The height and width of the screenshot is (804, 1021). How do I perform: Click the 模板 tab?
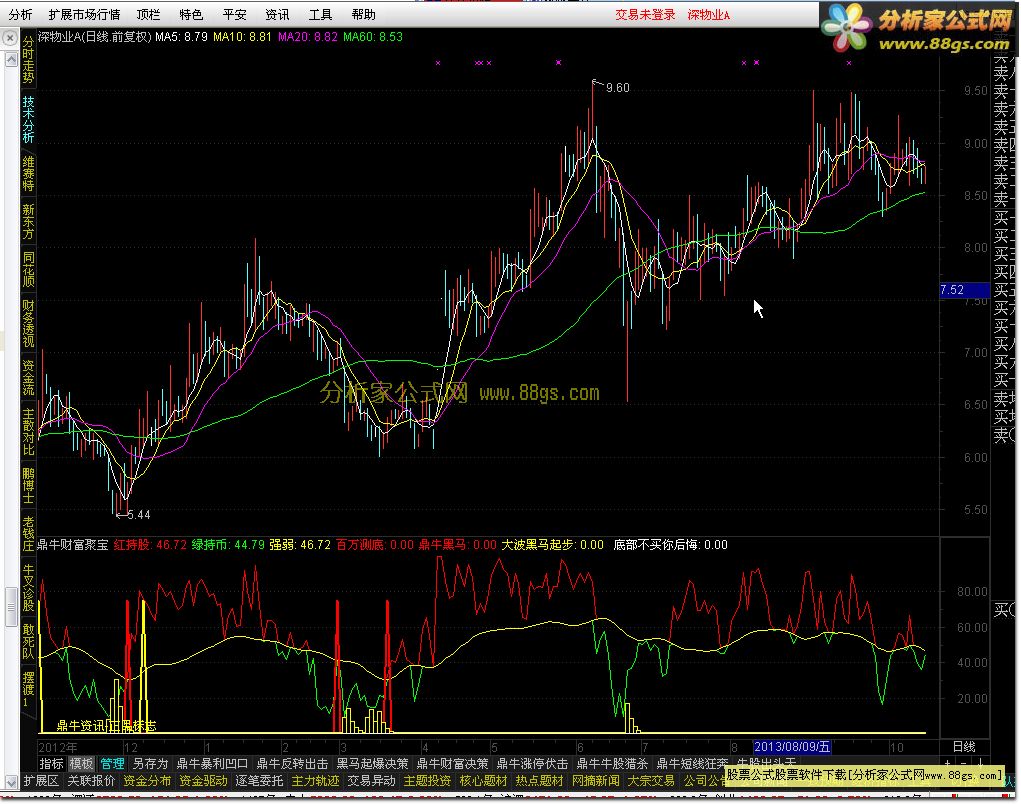click(x=82, y=763)
